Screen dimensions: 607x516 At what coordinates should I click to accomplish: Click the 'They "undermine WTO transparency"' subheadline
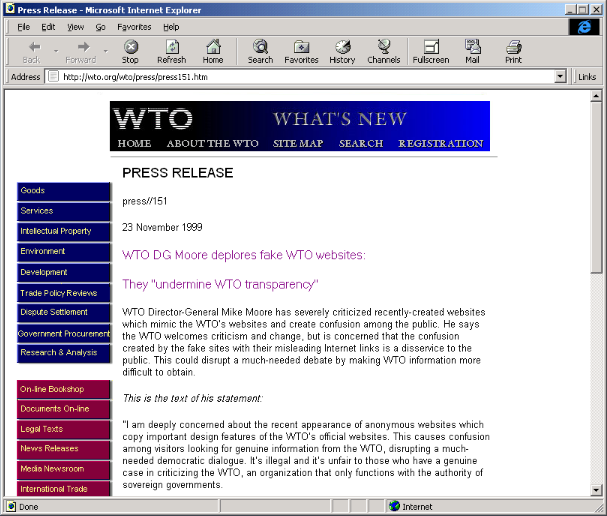220,285
